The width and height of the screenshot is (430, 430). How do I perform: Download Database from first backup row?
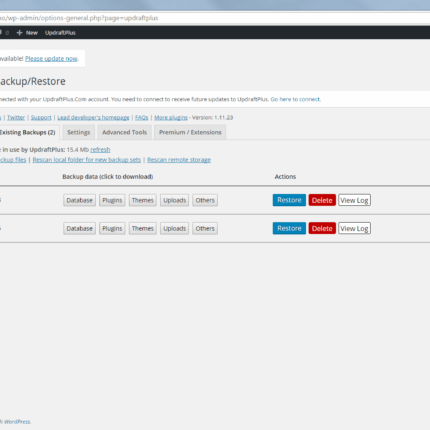pos(80,200)
